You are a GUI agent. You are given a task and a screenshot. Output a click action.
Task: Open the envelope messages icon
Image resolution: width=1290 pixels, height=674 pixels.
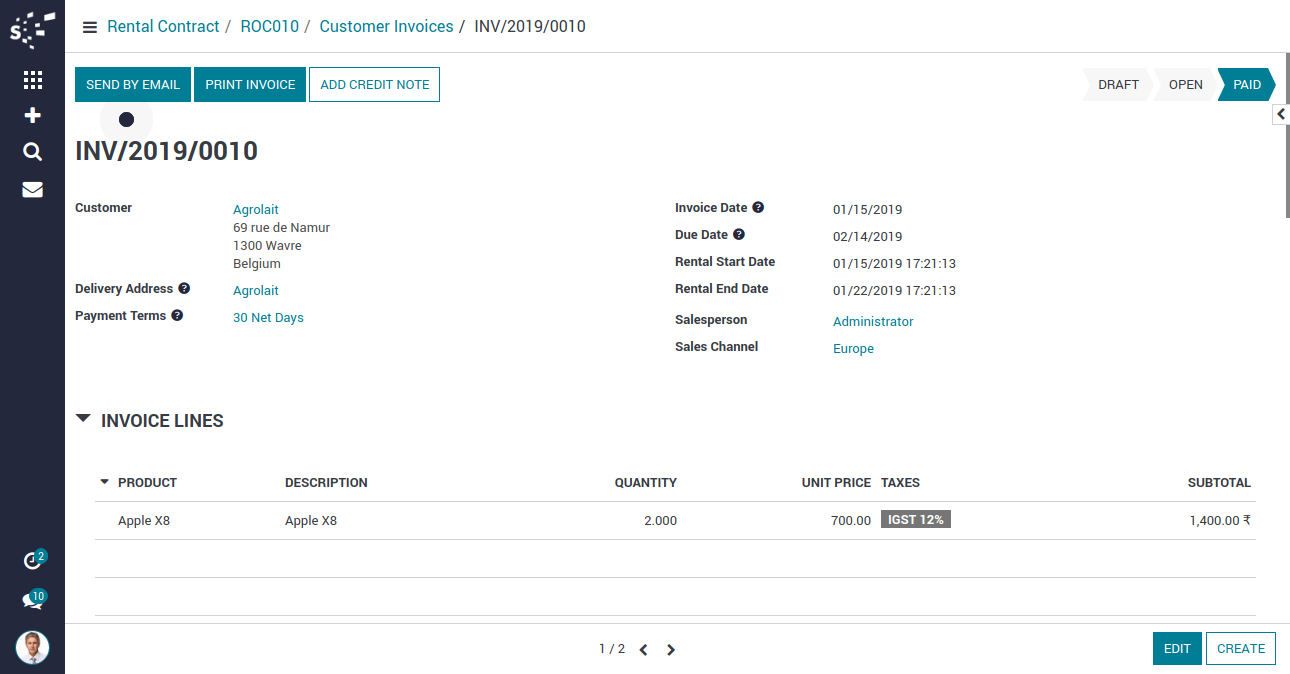pos(32,189)
